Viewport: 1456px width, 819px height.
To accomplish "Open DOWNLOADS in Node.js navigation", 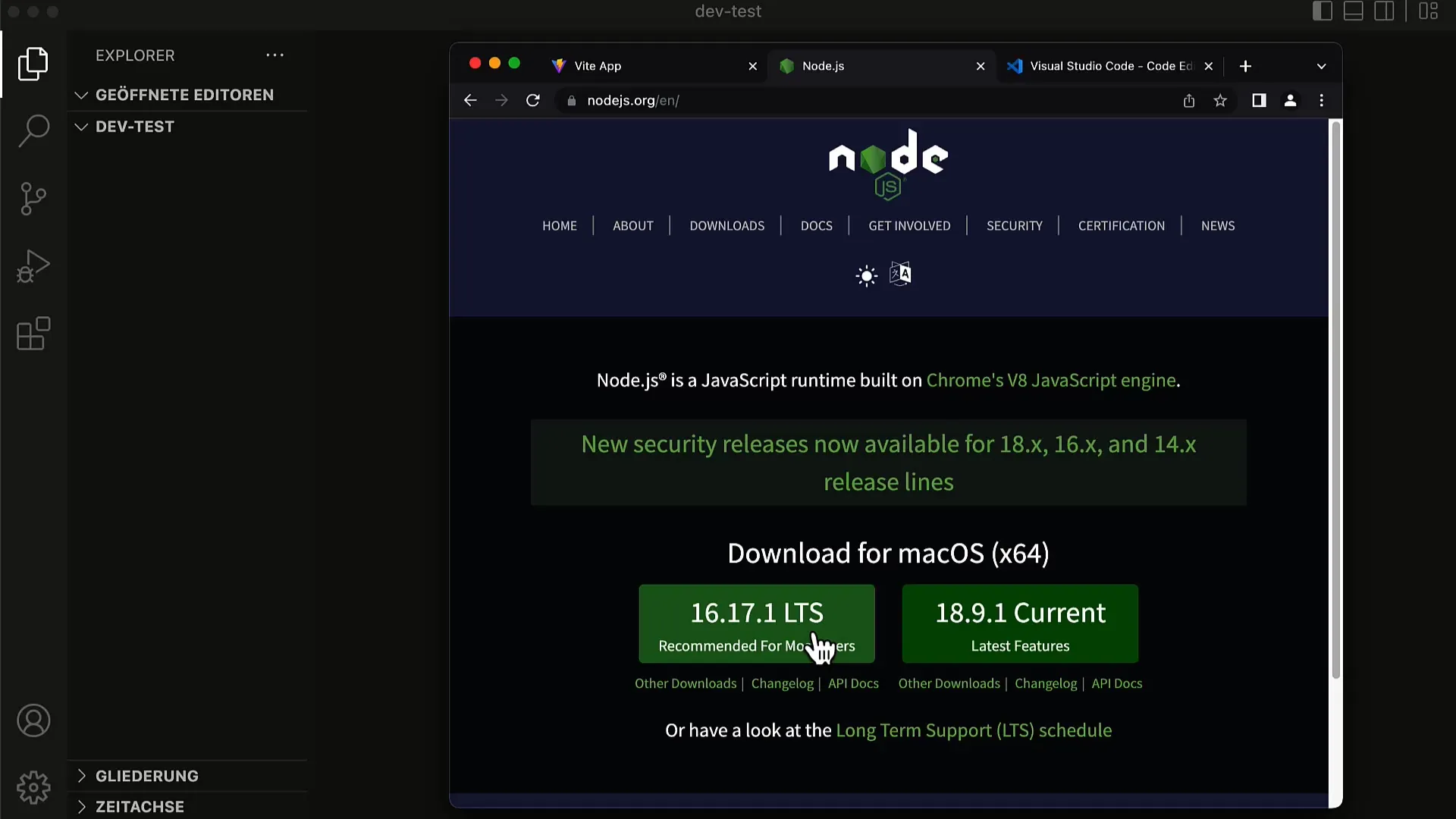I will 726,226.
